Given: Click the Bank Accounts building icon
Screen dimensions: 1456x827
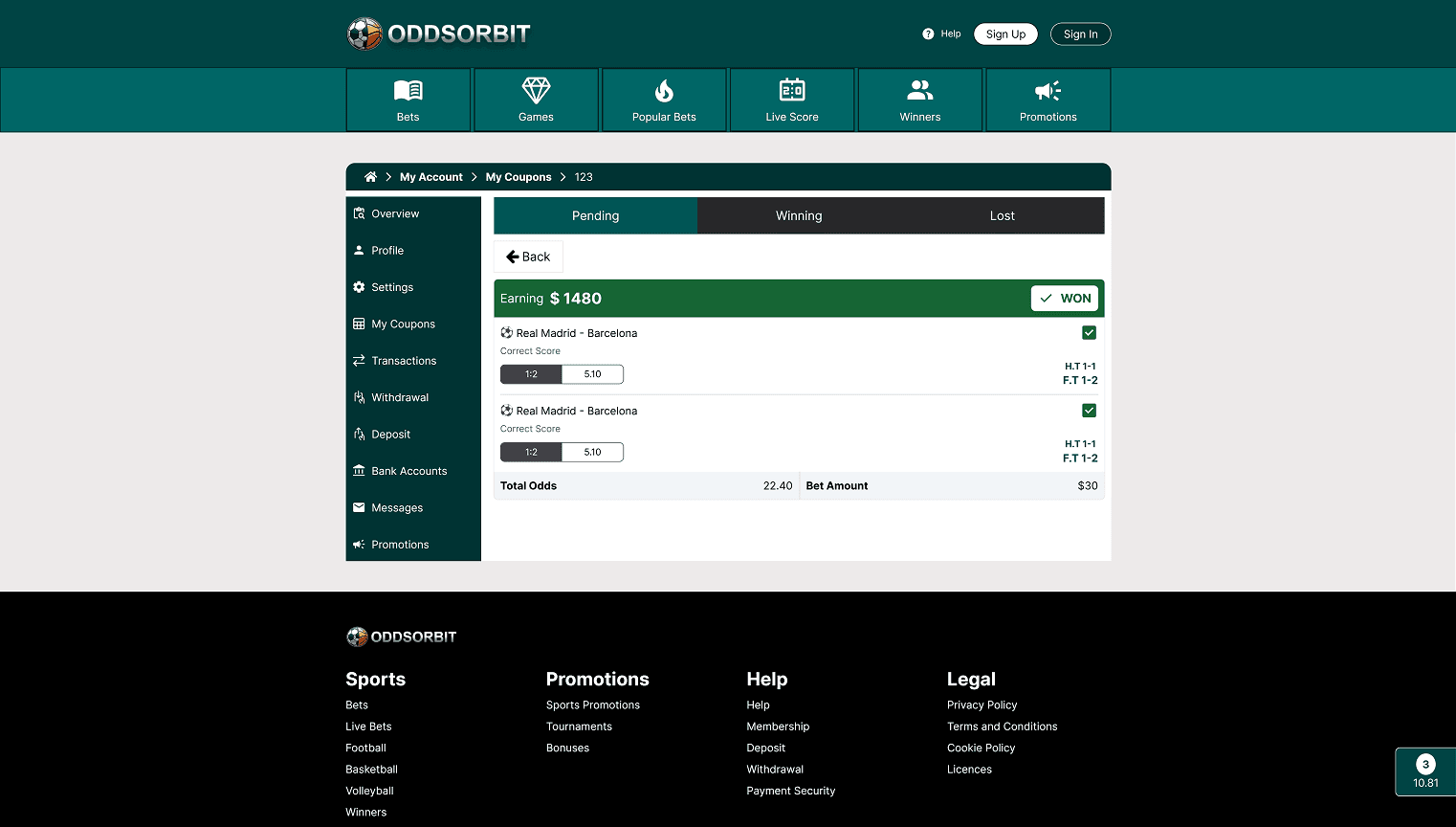Looking at the screenshot, I should (359, 471).
